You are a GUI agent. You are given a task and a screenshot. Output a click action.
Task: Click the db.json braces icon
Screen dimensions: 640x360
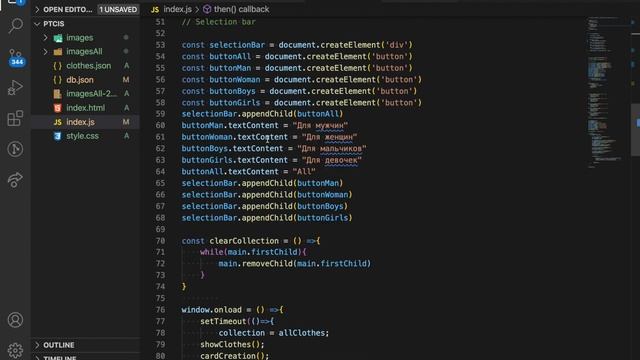click(58, 80)
